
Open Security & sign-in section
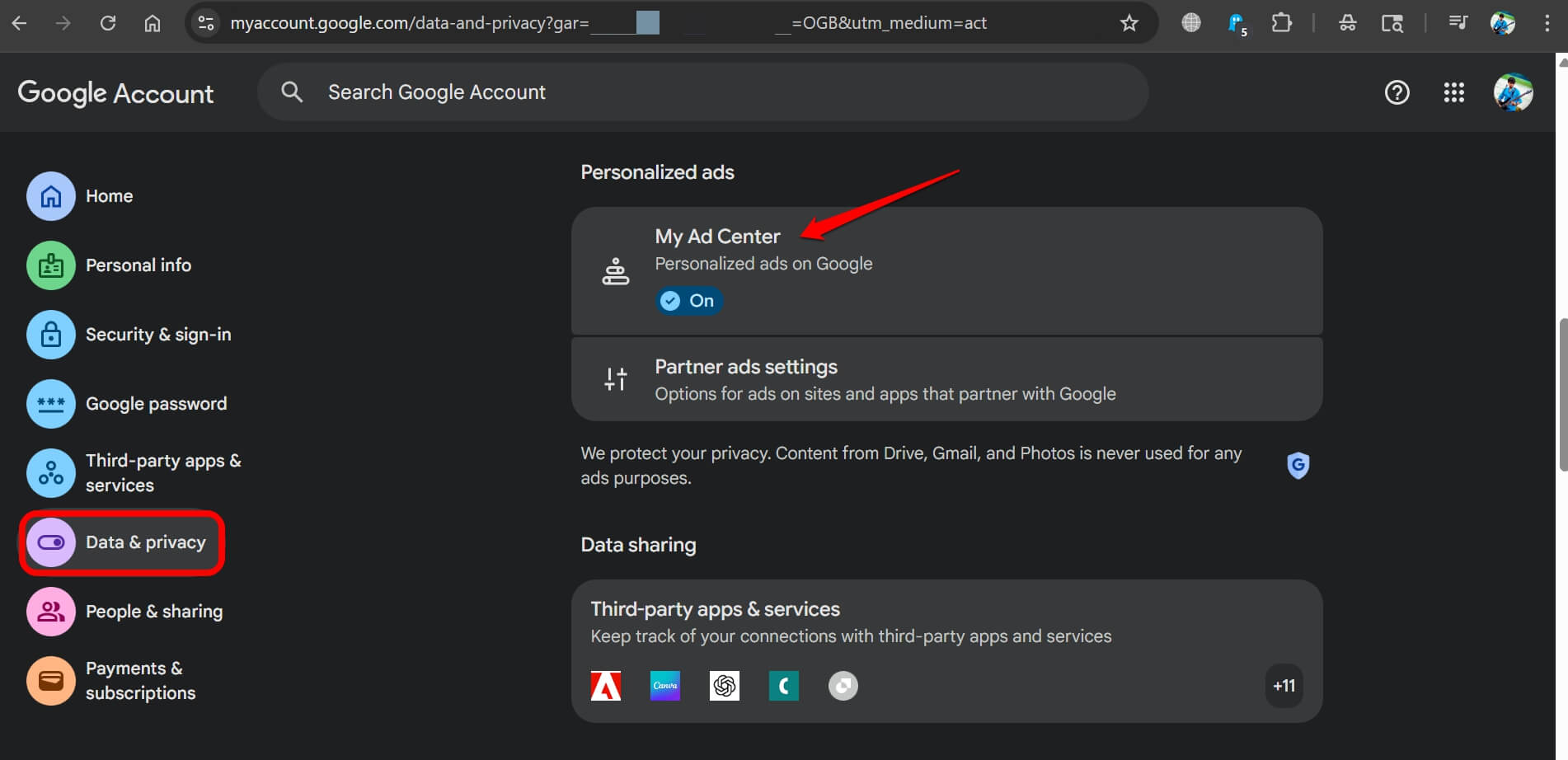click(129, 335)
